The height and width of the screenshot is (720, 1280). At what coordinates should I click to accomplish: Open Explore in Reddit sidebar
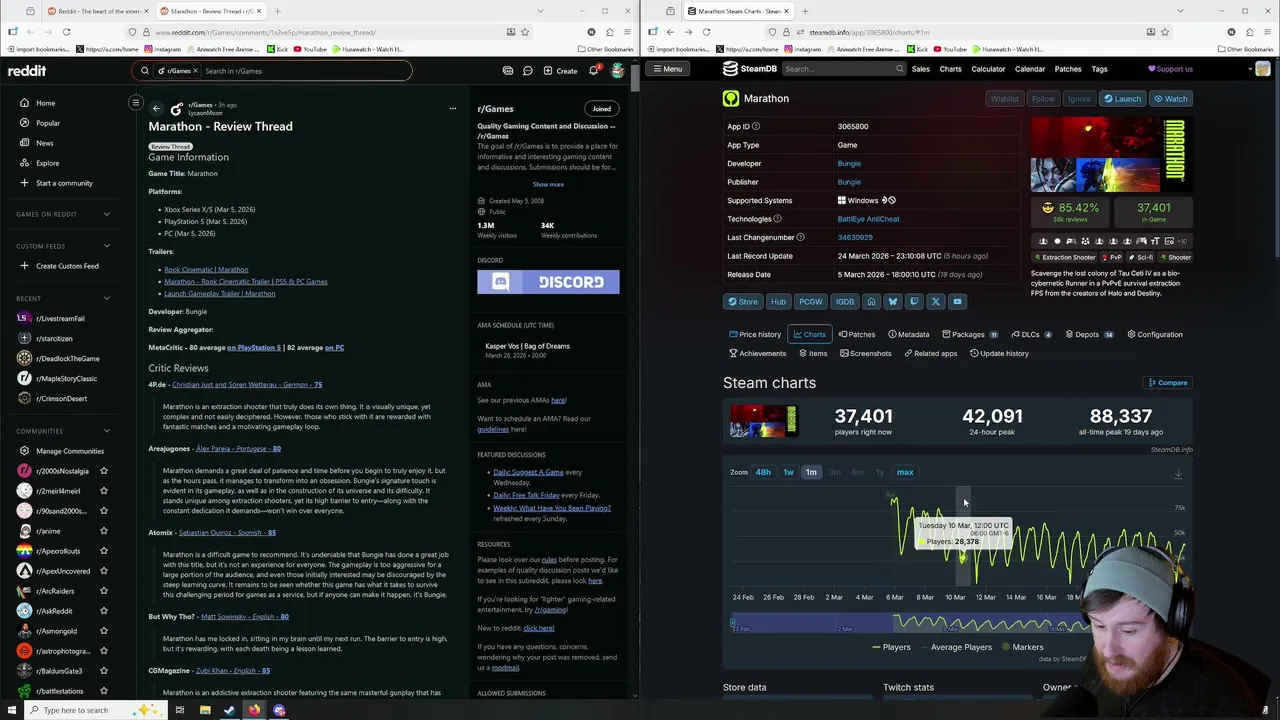47,163
